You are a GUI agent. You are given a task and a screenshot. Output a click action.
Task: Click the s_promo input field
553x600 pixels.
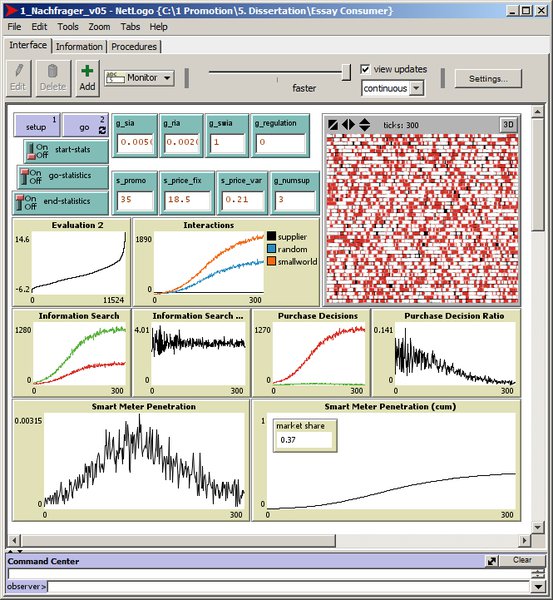pyautogui.click(x=135, y=200)
